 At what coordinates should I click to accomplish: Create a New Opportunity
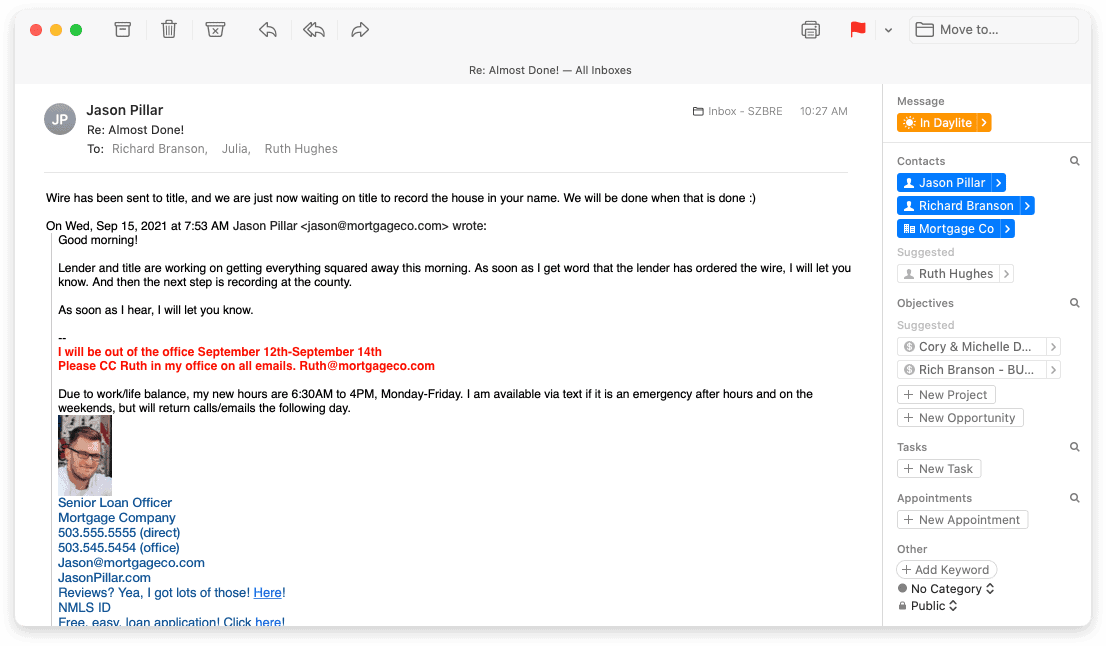(x=960, y=418)
